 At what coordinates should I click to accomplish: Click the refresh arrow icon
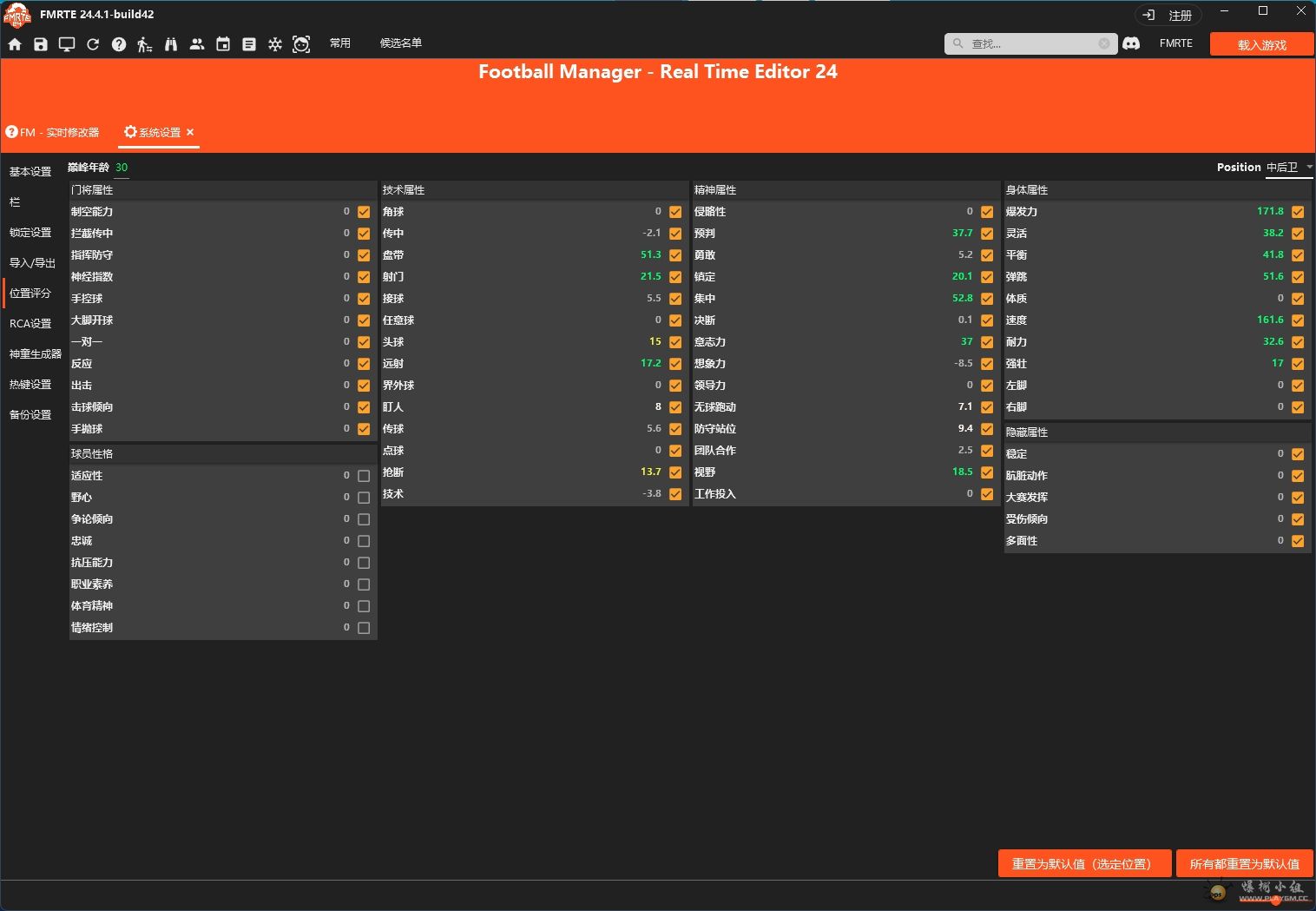point(93,44)
